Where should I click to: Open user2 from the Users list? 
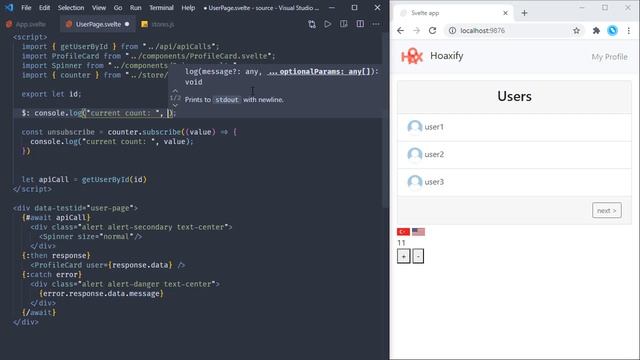pyautogui.click(x=514, y=155)
